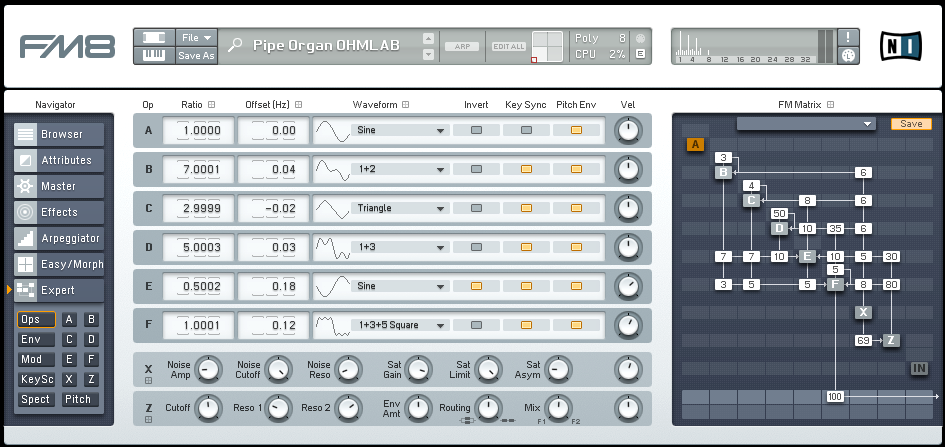
Task: Open the Browser navigator page
Action: [x=59, y=134]
